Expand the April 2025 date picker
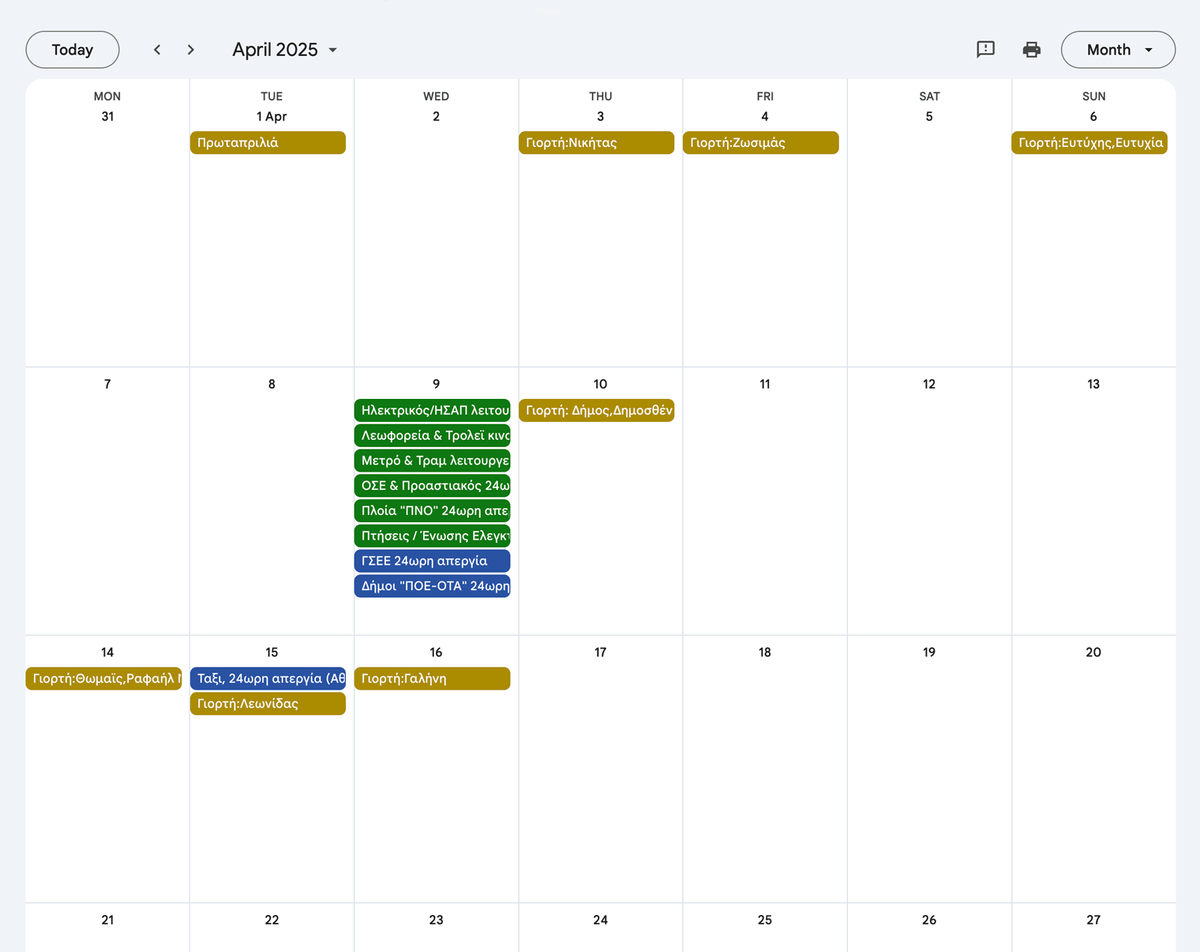Screen dimensions: 1200x952 coord(285,50)
